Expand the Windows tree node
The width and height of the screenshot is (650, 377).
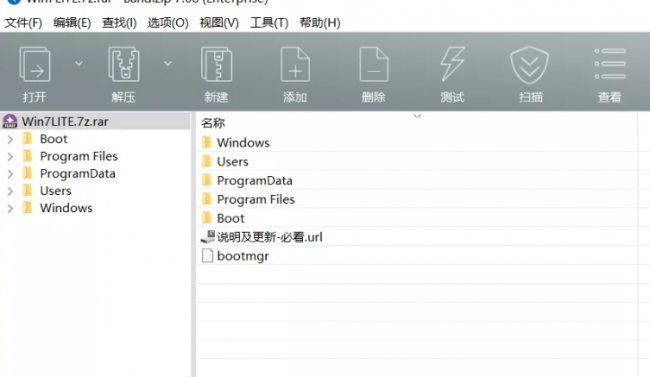10,208
